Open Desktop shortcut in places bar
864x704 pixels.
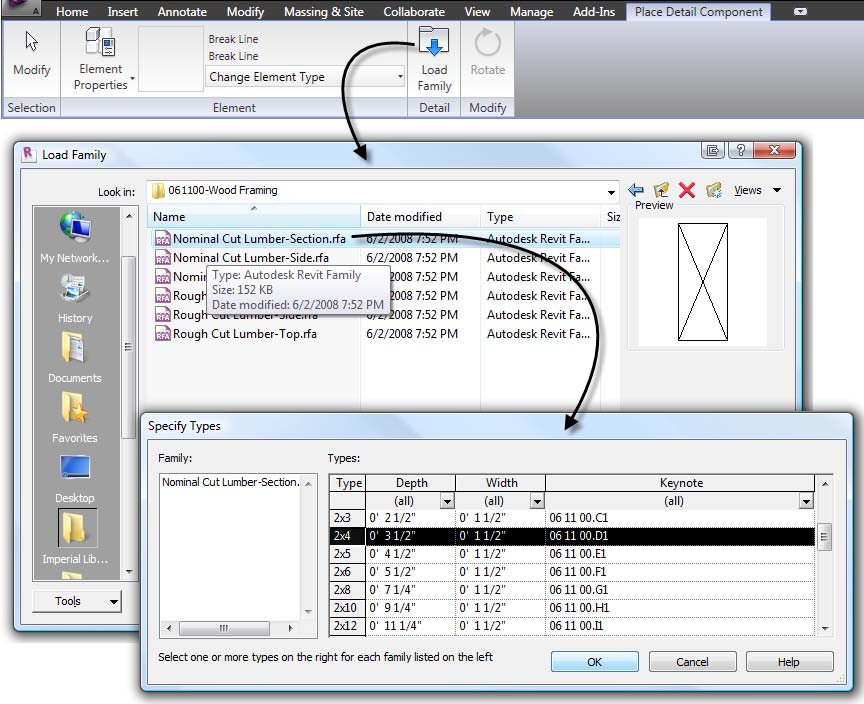pyautogui.click(x=75, y=478)
